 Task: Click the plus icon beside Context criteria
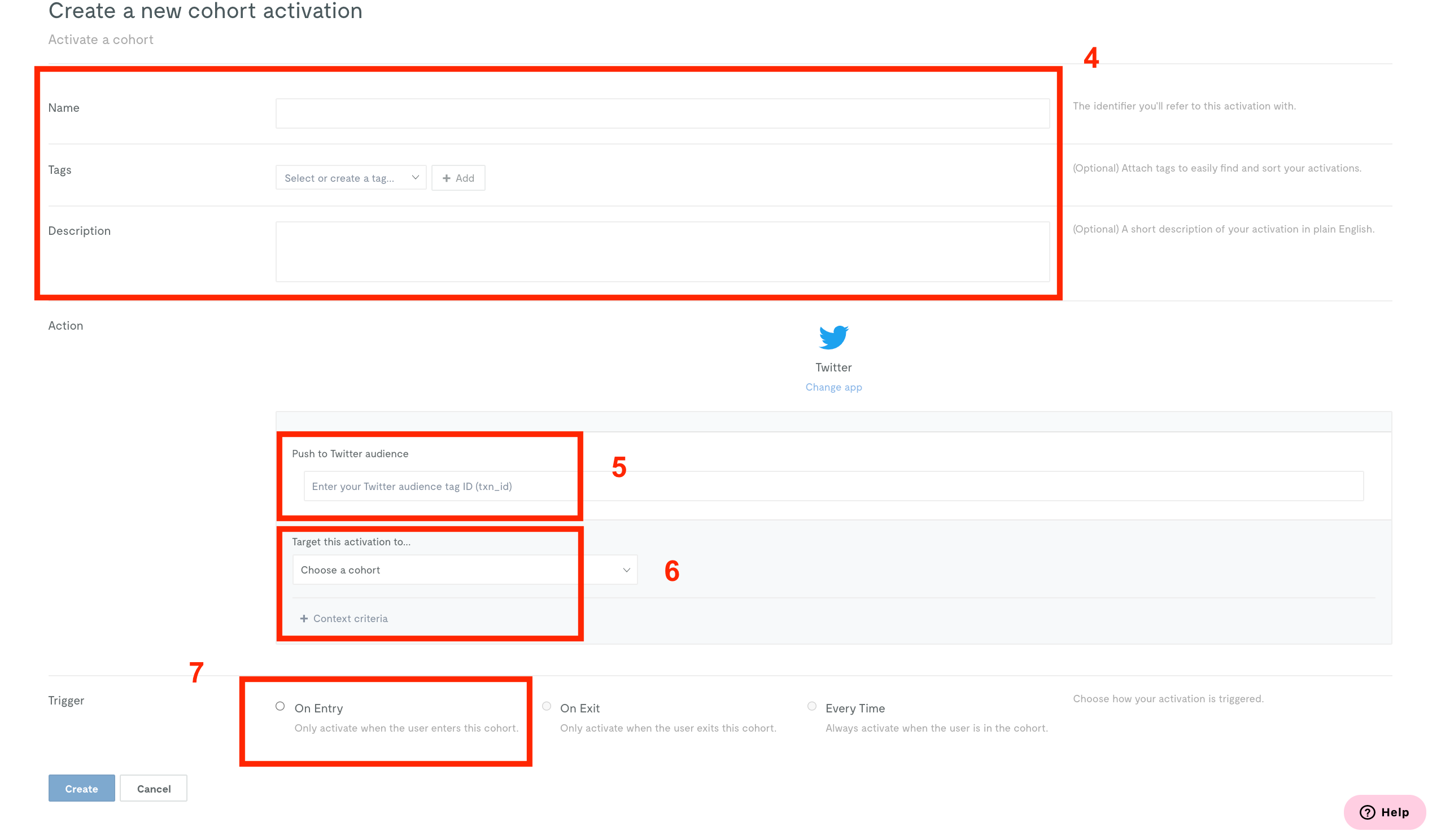(304, 618)
